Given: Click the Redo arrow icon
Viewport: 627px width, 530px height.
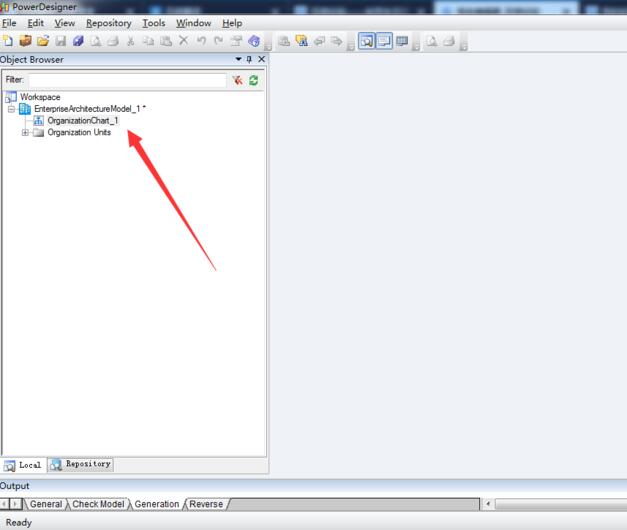Looking at the screenshot, I should [x=218, y=41].
